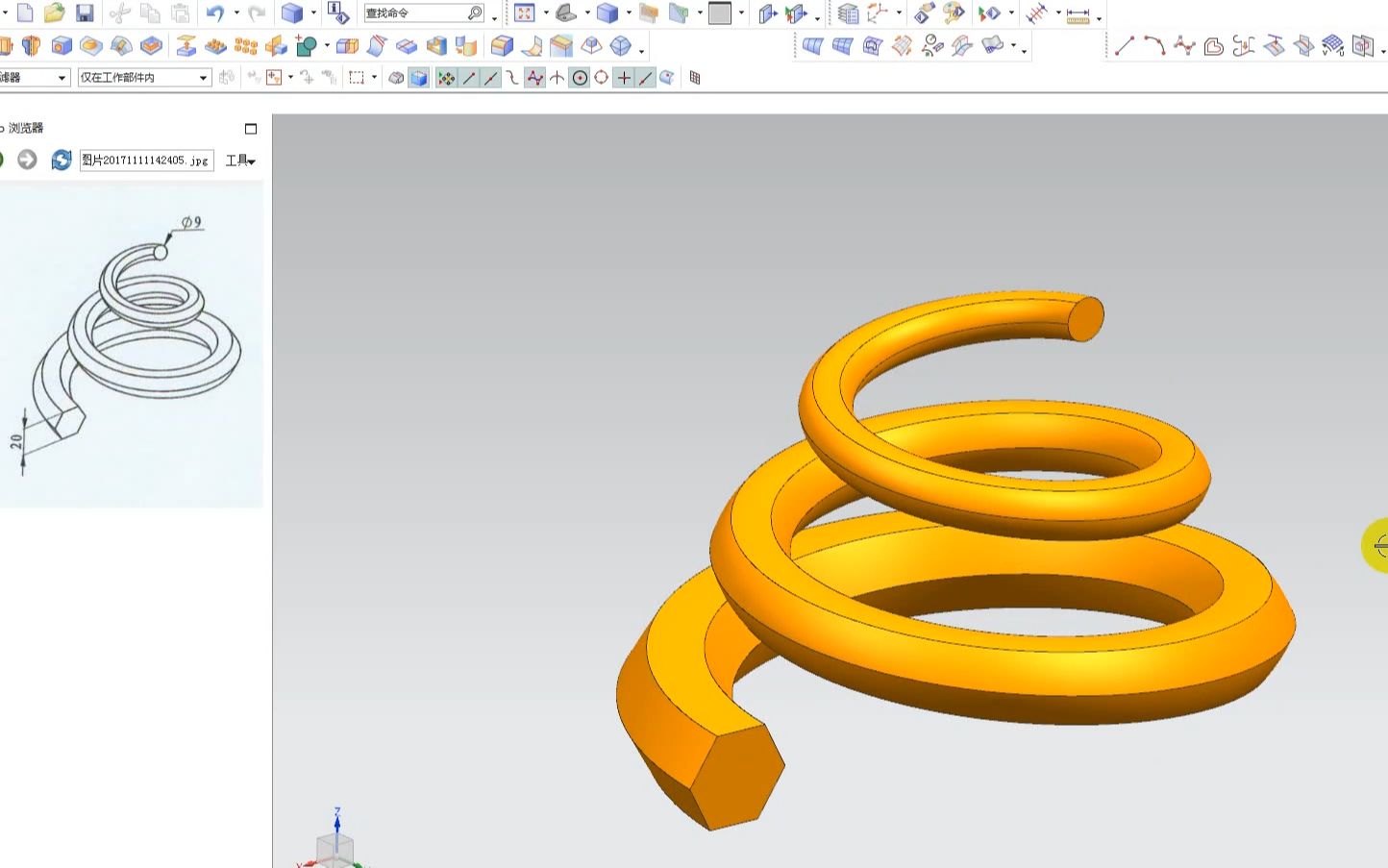The height and width of the screenshot is (868, 1388).
Task: Open the selection scope dropdown 仅在工作部件内
Action: [x=144, y=78]
